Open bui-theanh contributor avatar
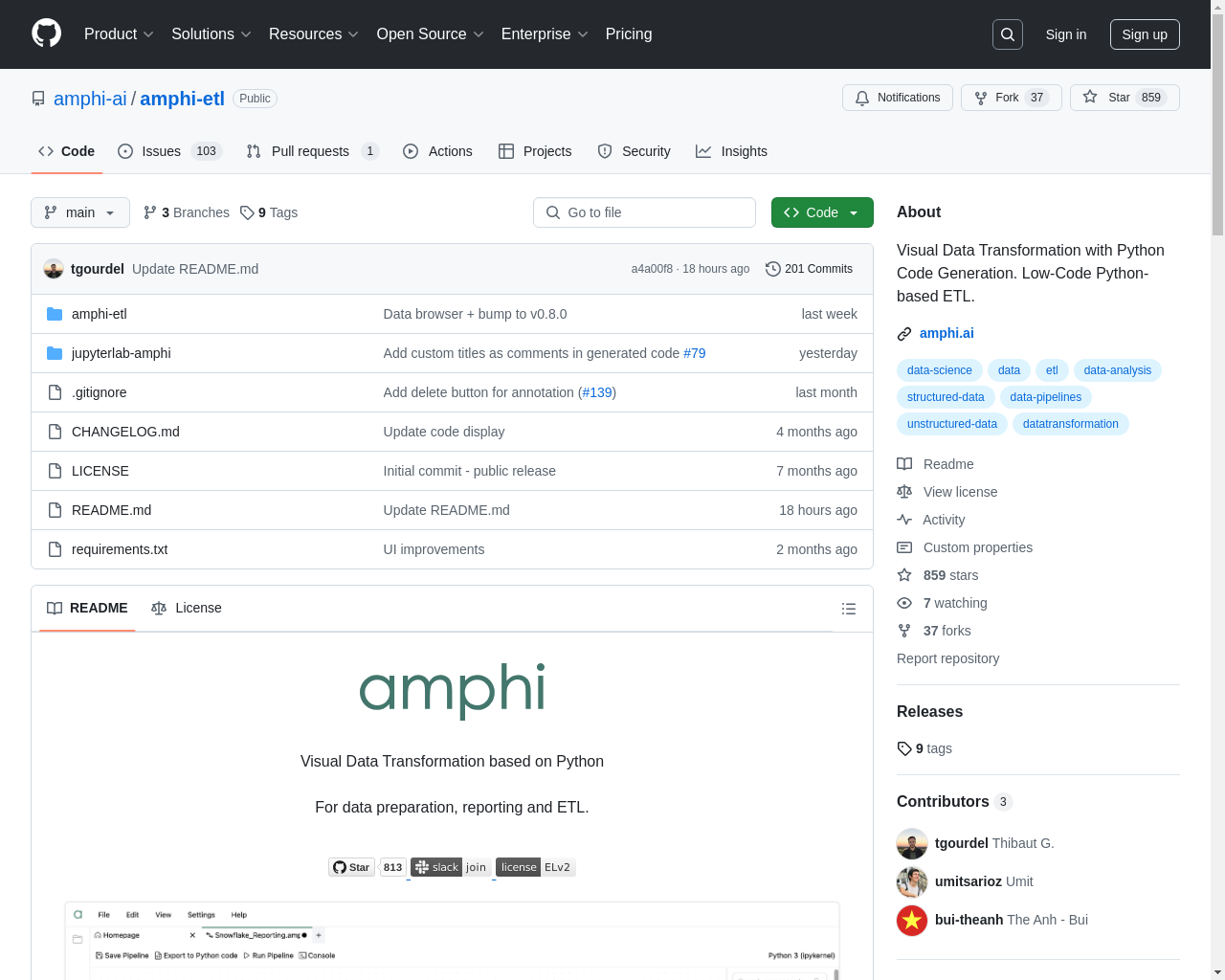1225x980 pixels. tap(912, 920)
